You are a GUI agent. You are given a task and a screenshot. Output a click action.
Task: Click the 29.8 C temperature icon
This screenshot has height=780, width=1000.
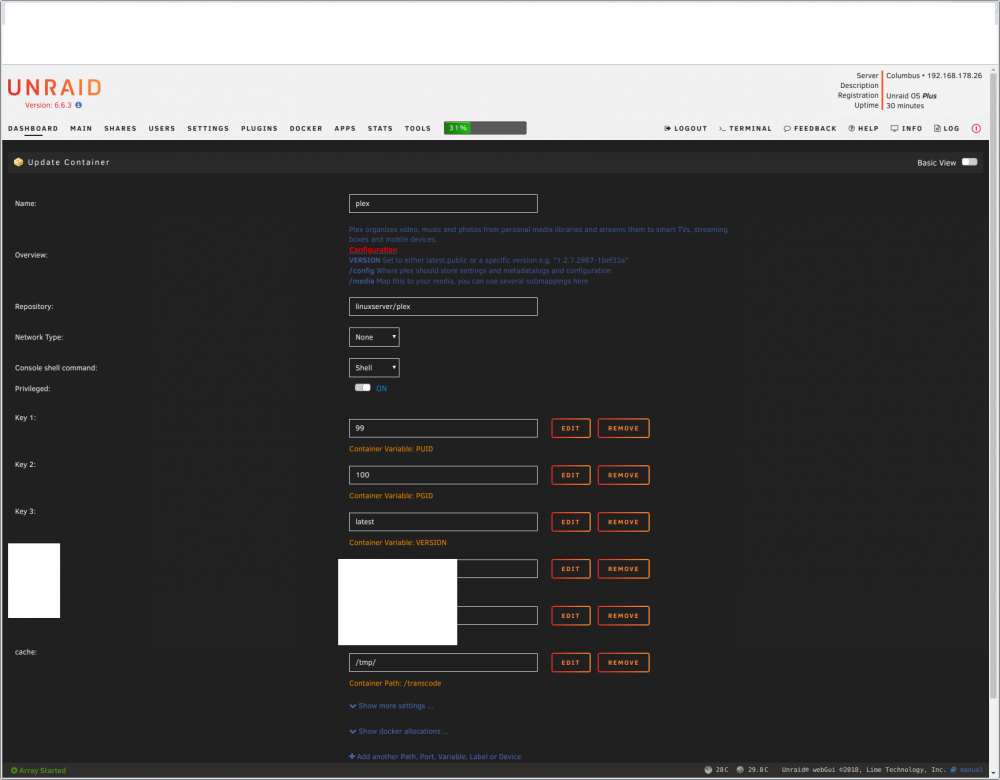740,770
